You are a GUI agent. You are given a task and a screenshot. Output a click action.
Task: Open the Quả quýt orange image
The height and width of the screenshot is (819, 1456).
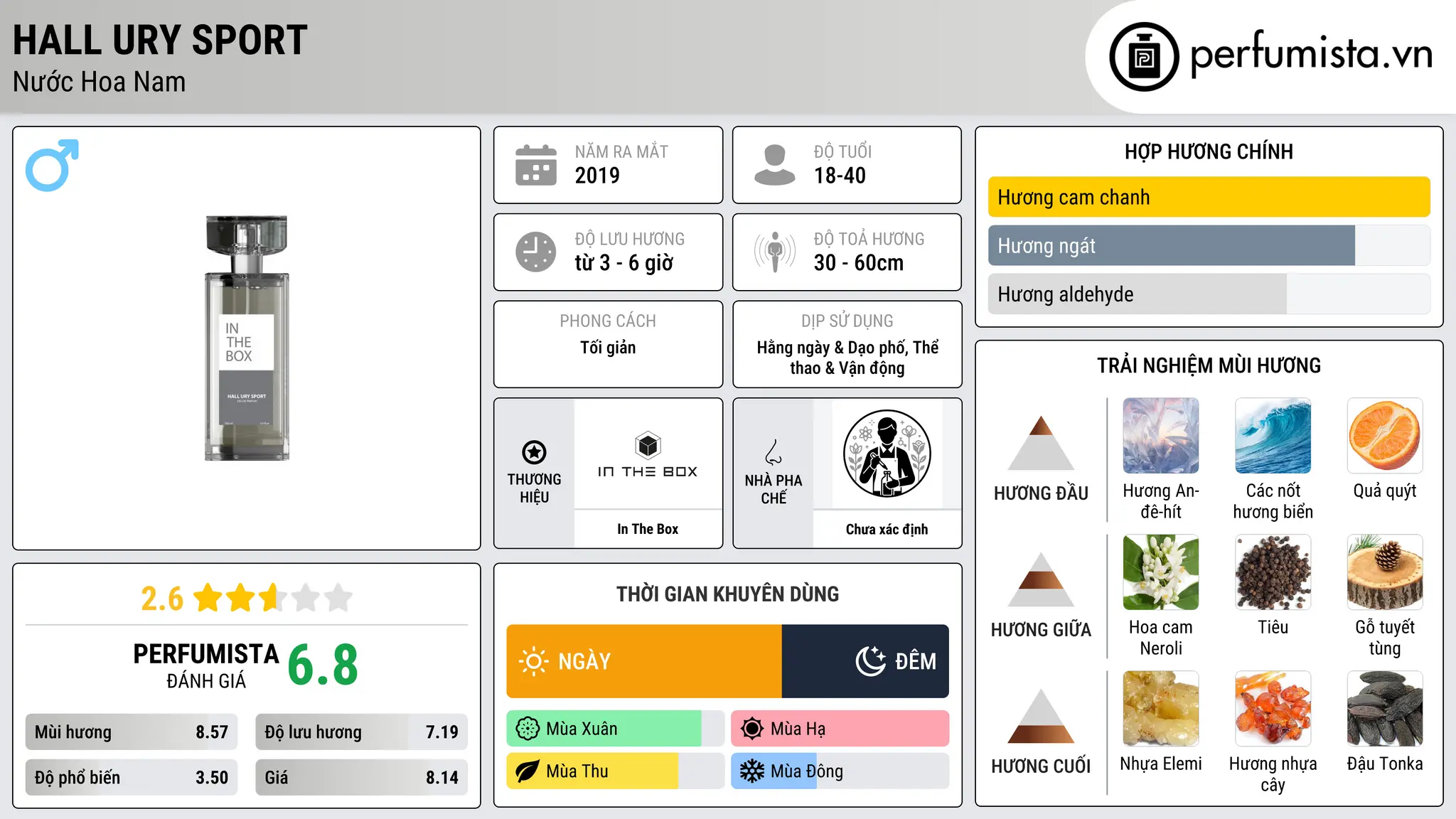(x=1385, y=436)
